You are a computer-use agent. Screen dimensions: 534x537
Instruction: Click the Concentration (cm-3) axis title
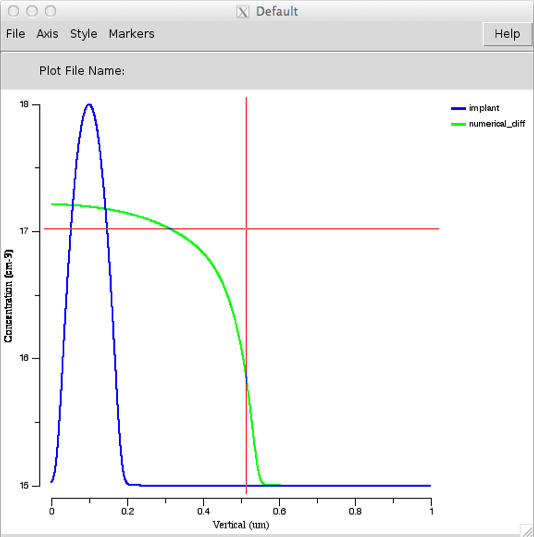pyautogui.click(x=8, y=296)
